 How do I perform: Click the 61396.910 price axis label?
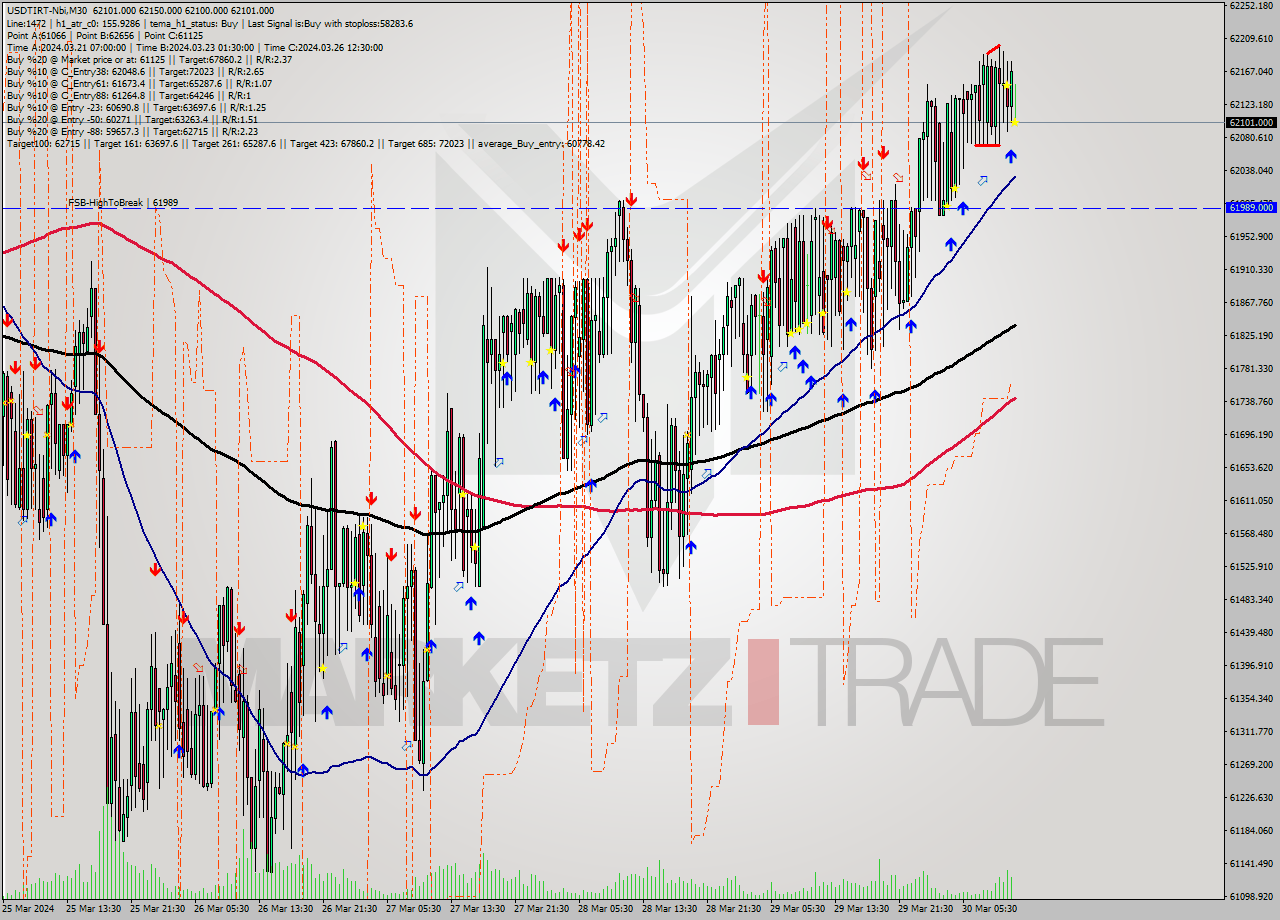click(x=1251, y=665)
